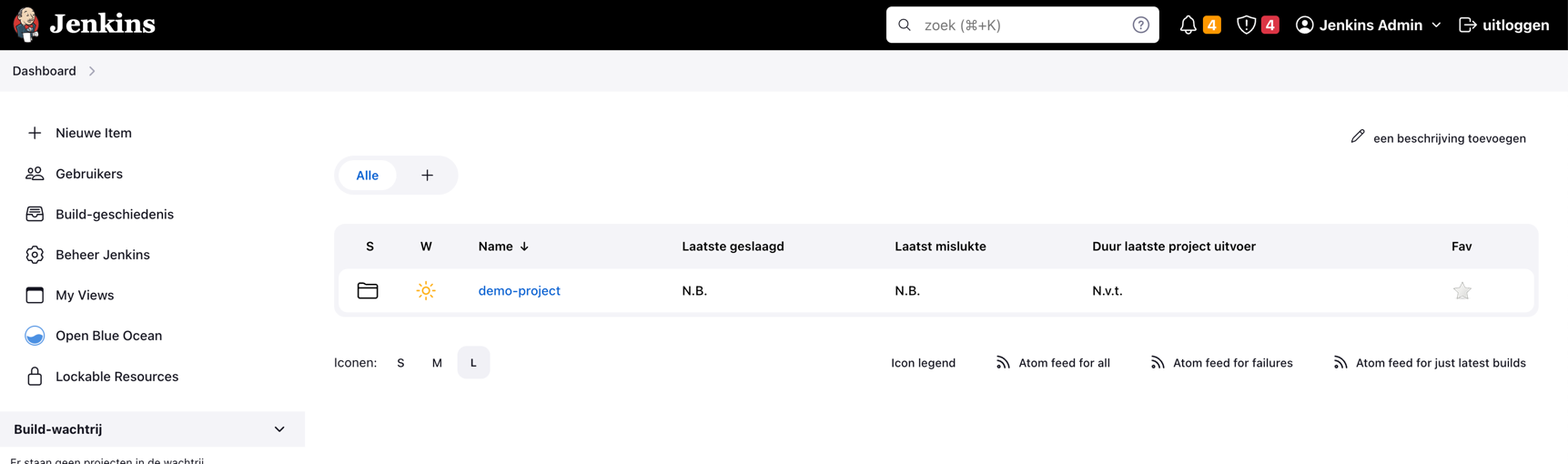The image size is (1568, 464).
Task: Set icon size to L
Action: (x=473, y=363)
